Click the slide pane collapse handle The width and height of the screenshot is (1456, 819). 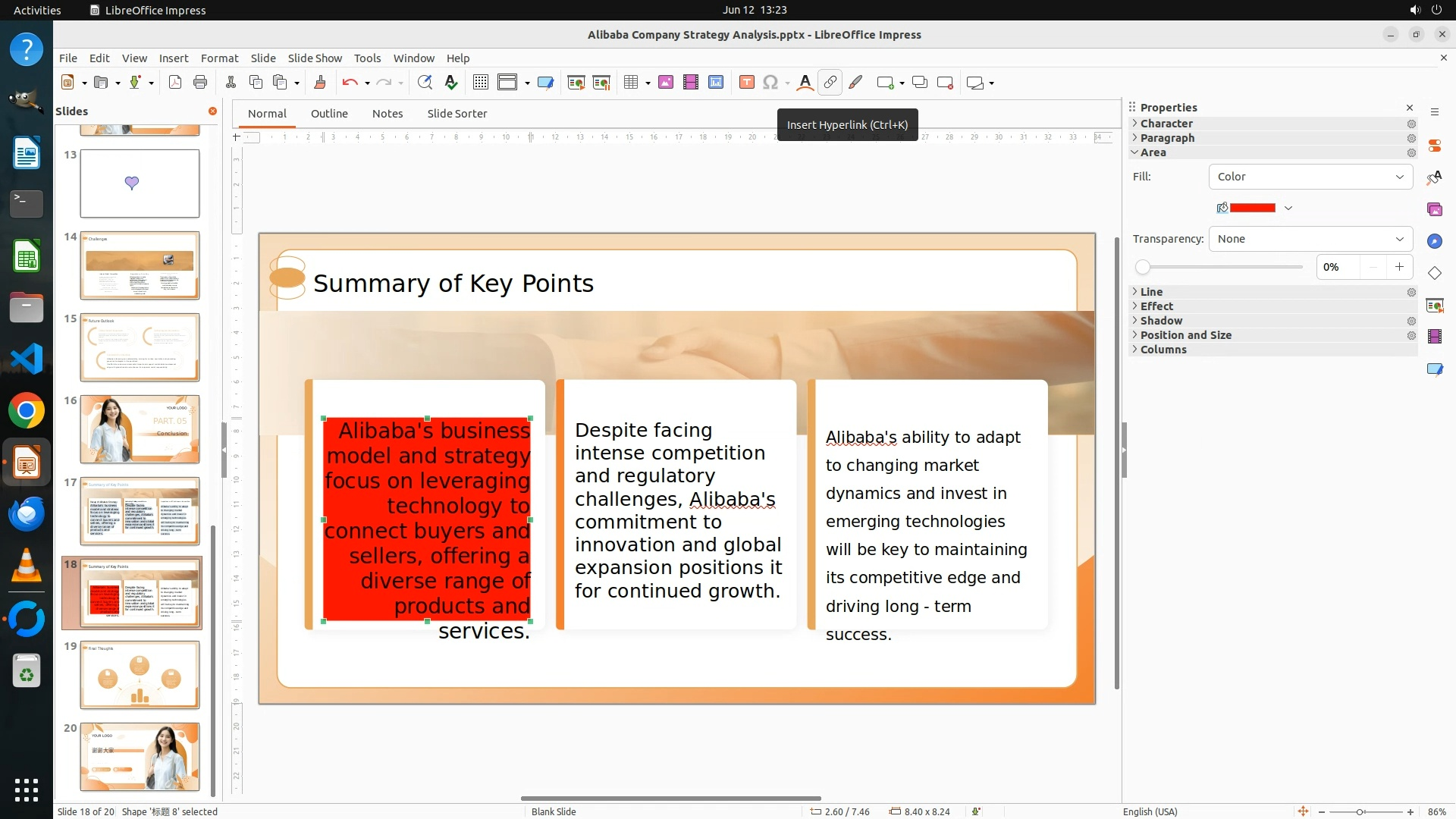pyautogui.click(x=224, y=450)
